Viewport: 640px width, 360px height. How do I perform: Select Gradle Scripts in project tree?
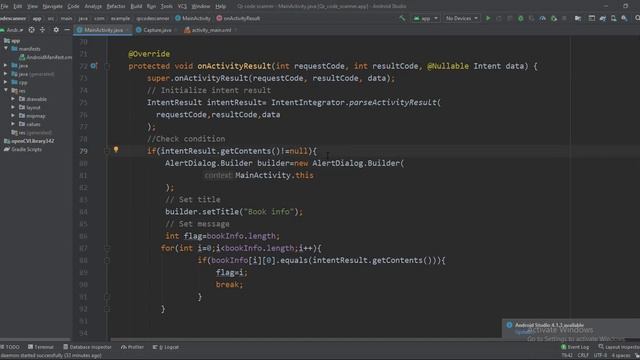click(x=23, y=149)
